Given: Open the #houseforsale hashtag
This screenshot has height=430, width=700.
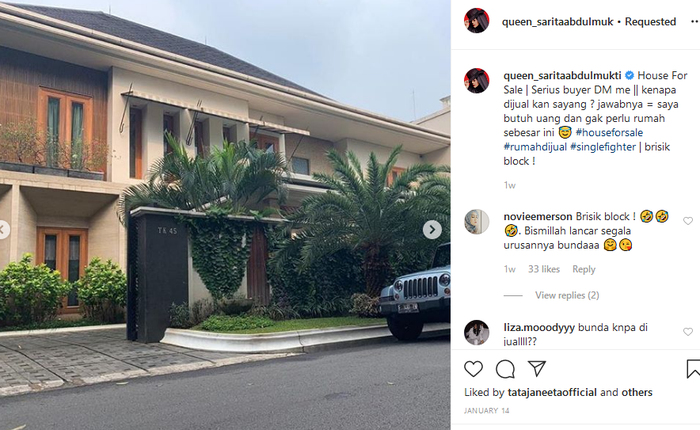Looking at the screenshot, I should tap(609, 133).
